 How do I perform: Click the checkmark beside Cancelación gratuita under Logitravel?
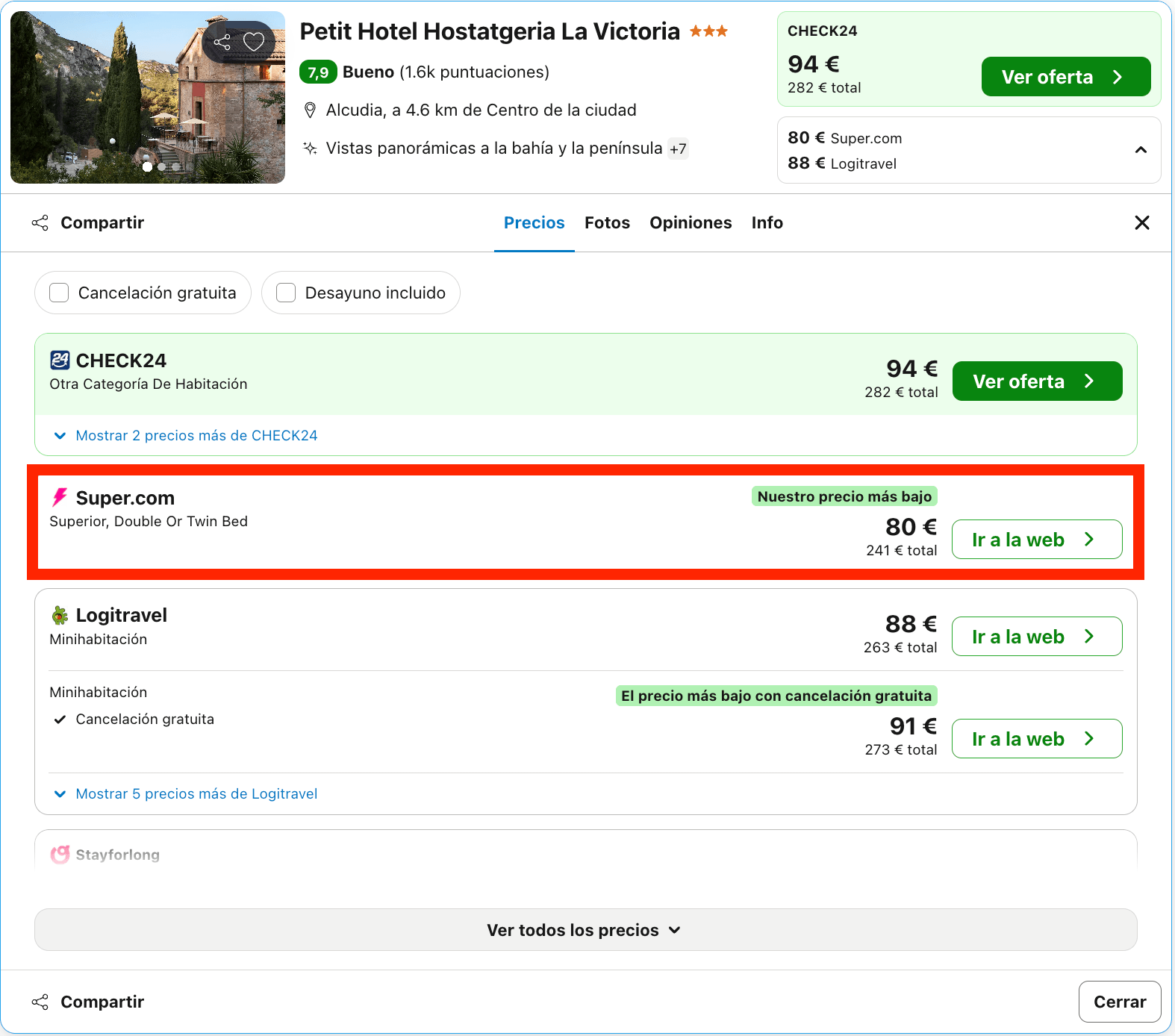coord(60,720)
